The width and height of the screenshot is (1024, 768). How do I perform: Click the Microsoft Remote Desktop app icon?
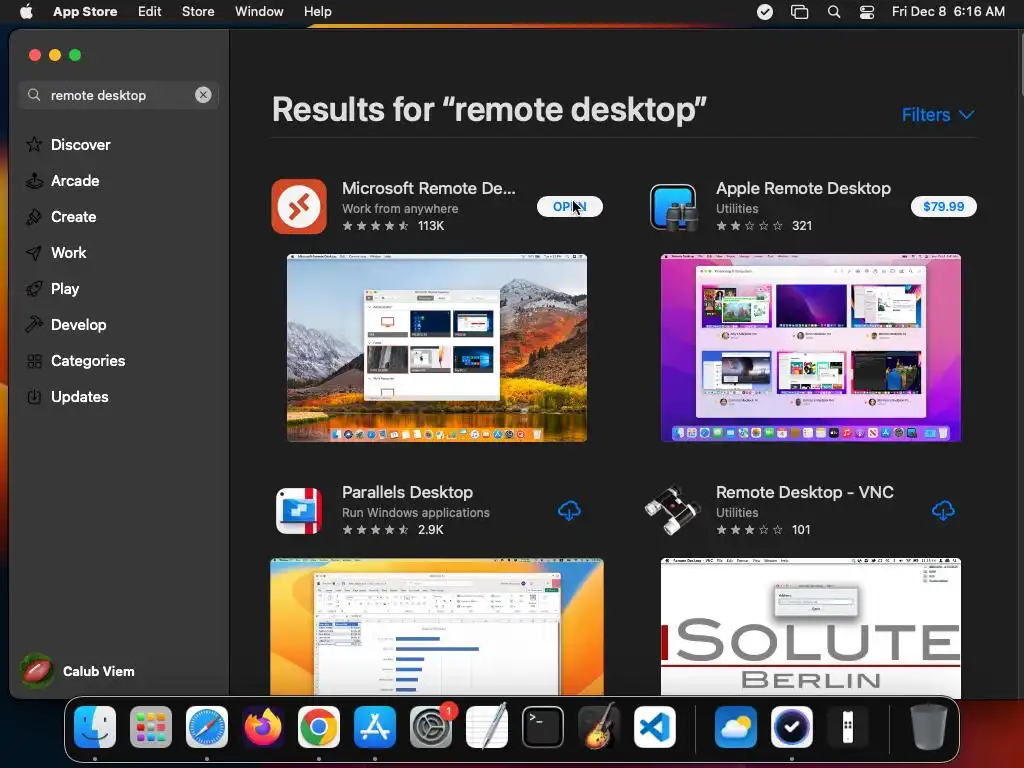(299, 206)
